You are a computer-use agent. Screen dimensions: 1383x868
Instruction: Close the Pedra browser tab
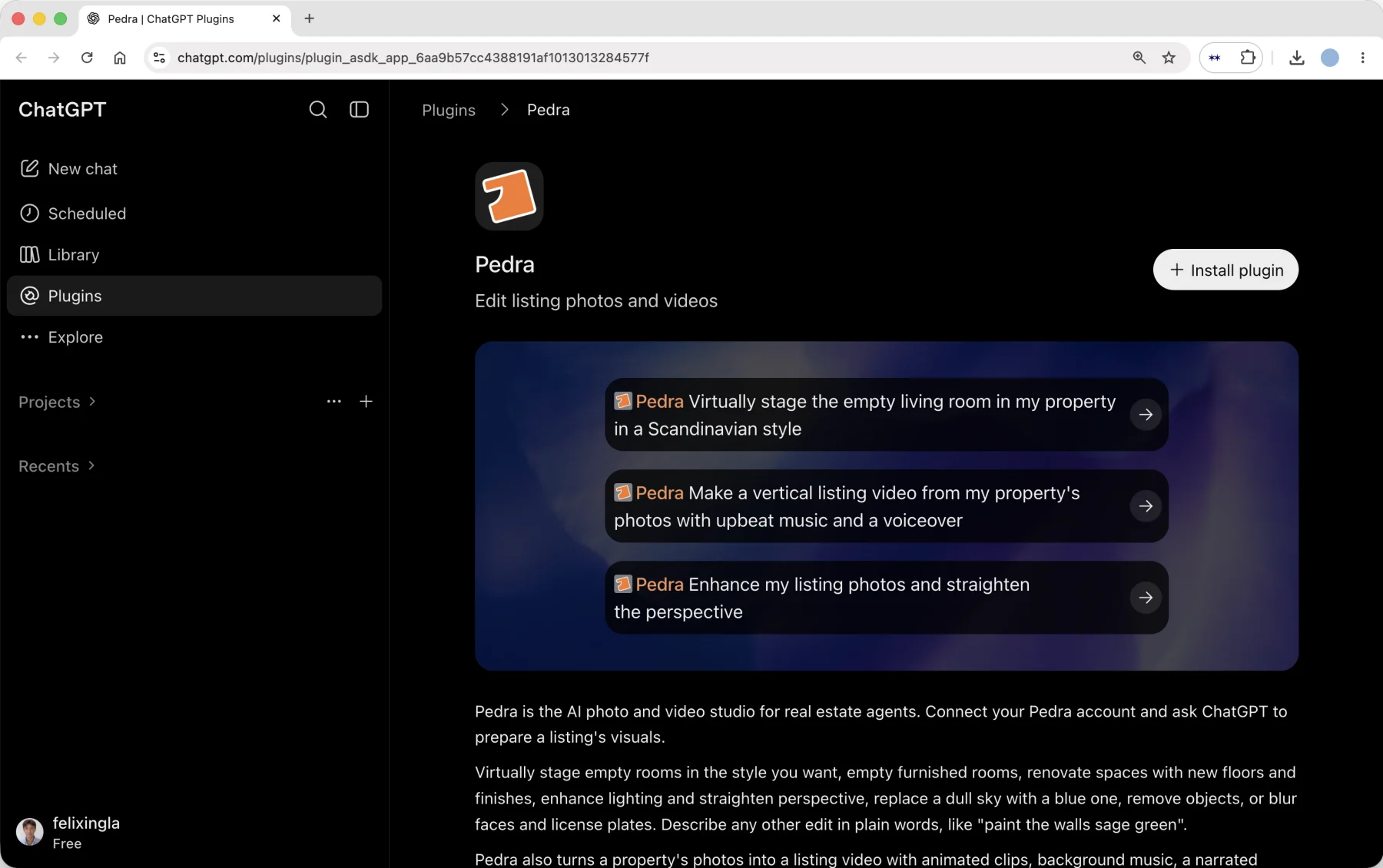tap(276, 18)
